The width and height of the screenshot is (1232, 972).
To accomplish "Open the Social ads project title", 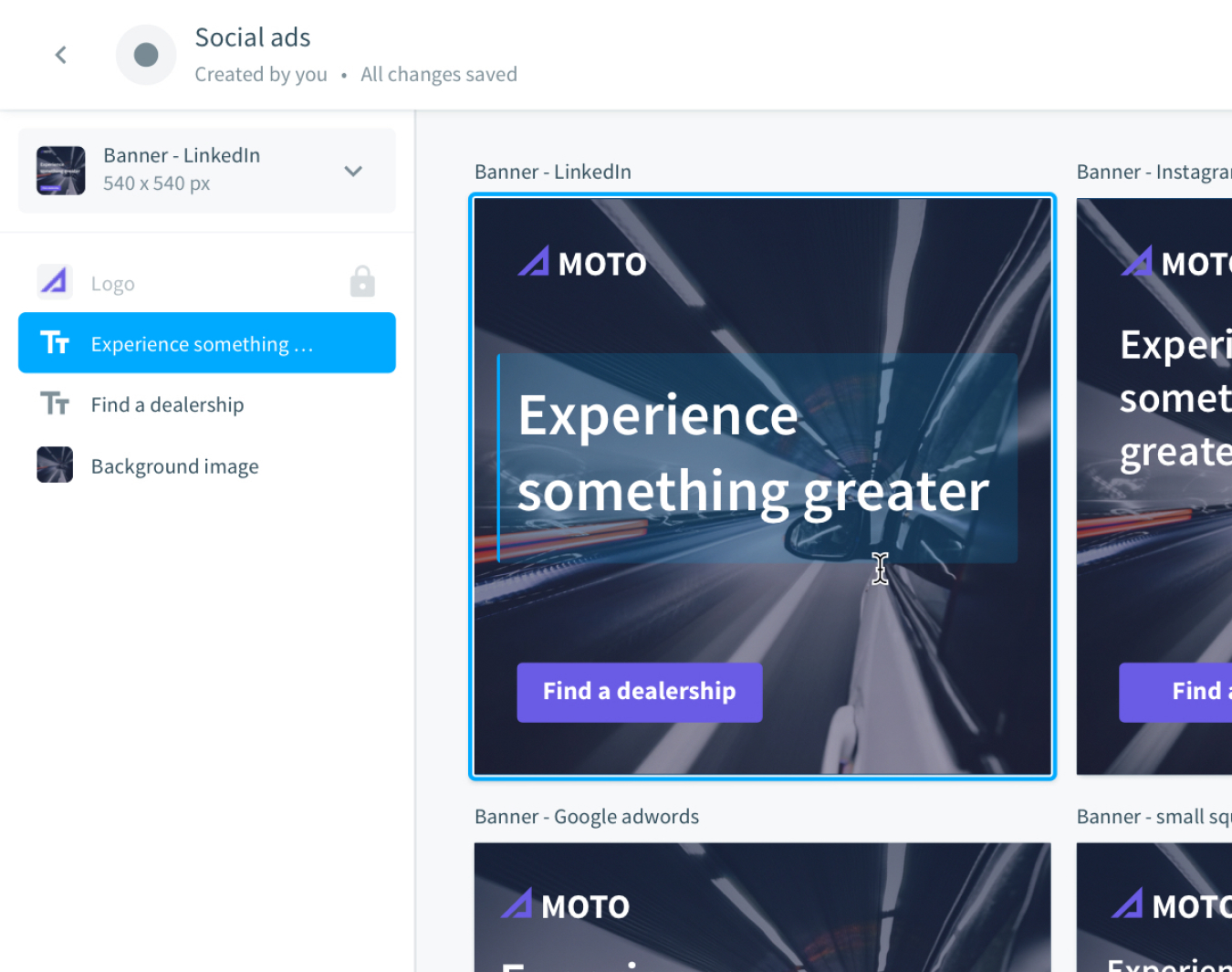I will pyautogui.click(x=253, y=37).
